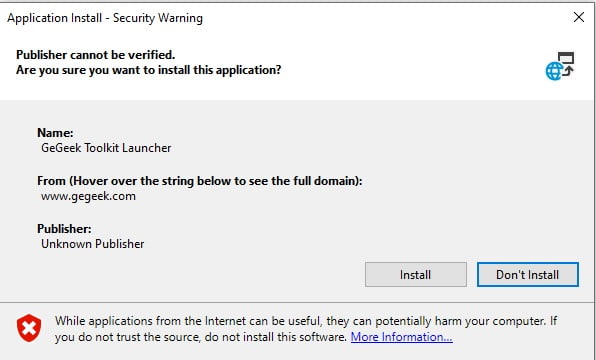The image size is (596, 360).
Task: Click the Publisher: label
Action: click(64, 229)
